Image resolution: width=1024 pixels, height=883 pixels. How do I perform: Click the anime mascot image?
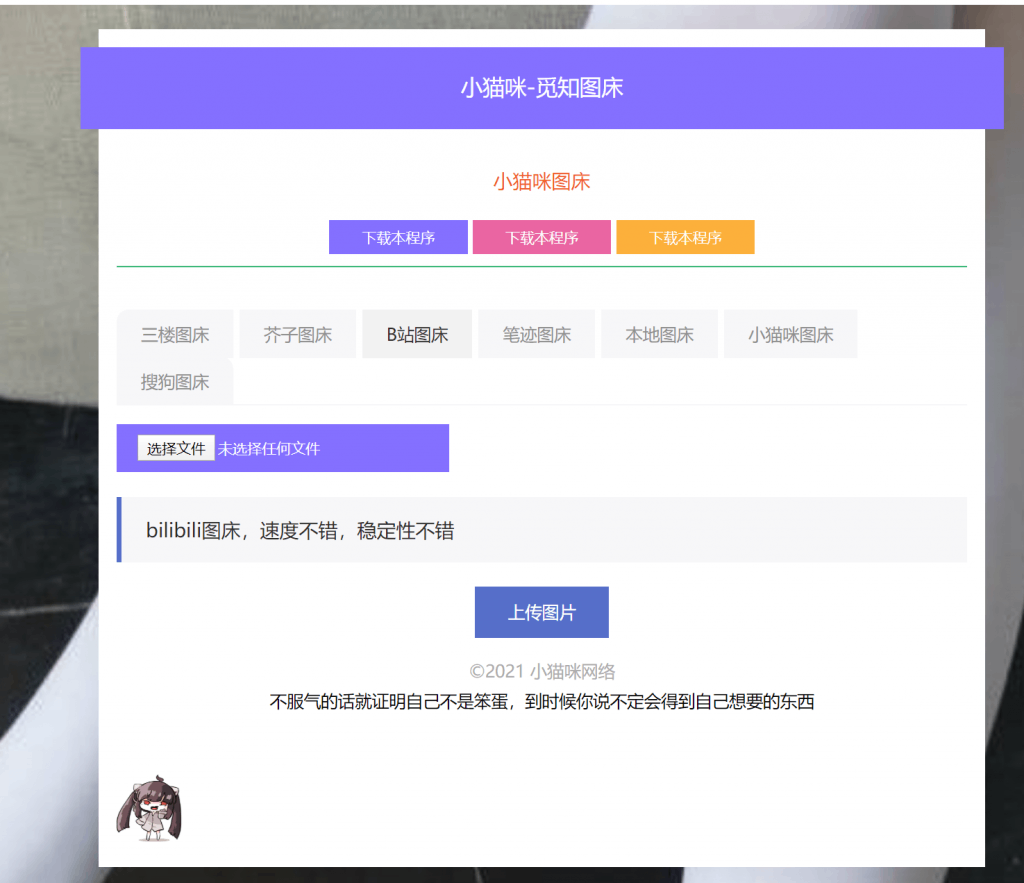pos(152,810)
